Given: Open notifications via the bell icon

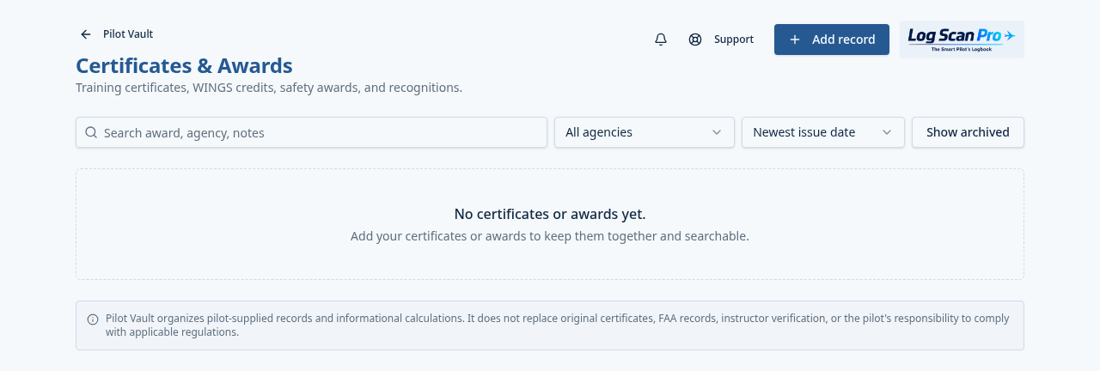Looking at the screenshot, I should [x=661, y=39].
